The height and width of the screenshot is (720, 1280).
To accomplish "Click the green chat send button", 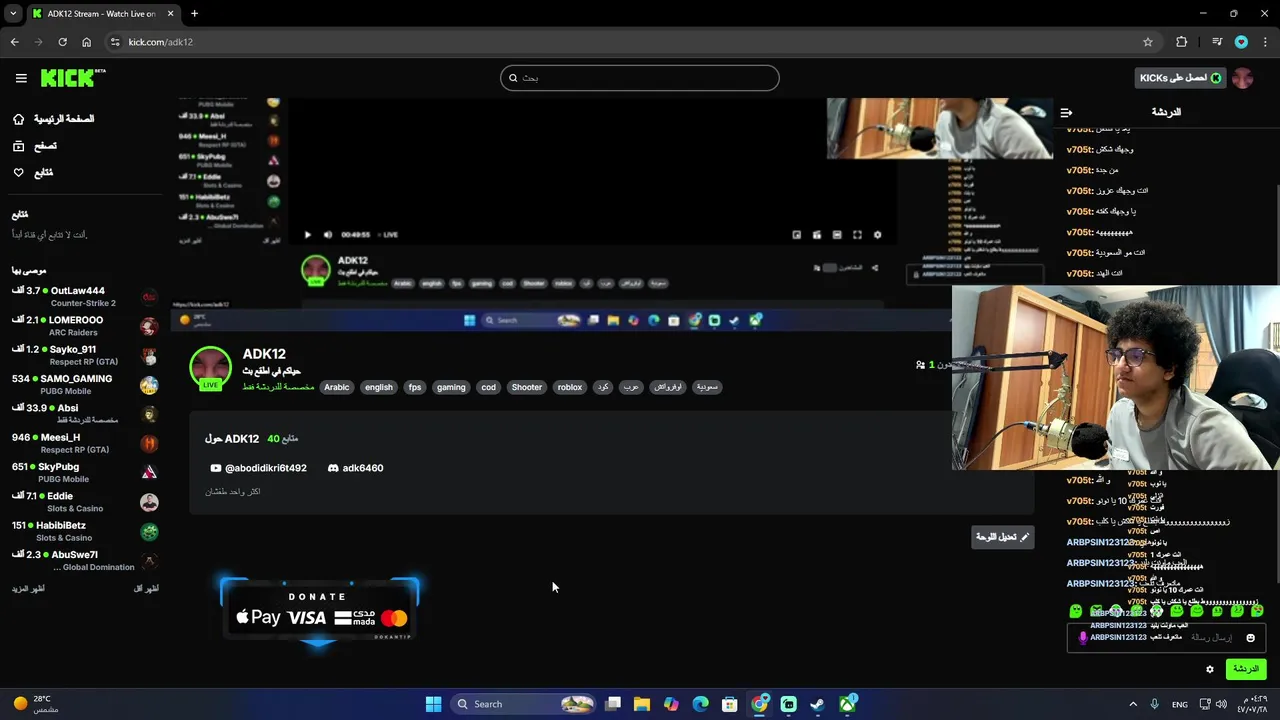I will coord(1245,669).
